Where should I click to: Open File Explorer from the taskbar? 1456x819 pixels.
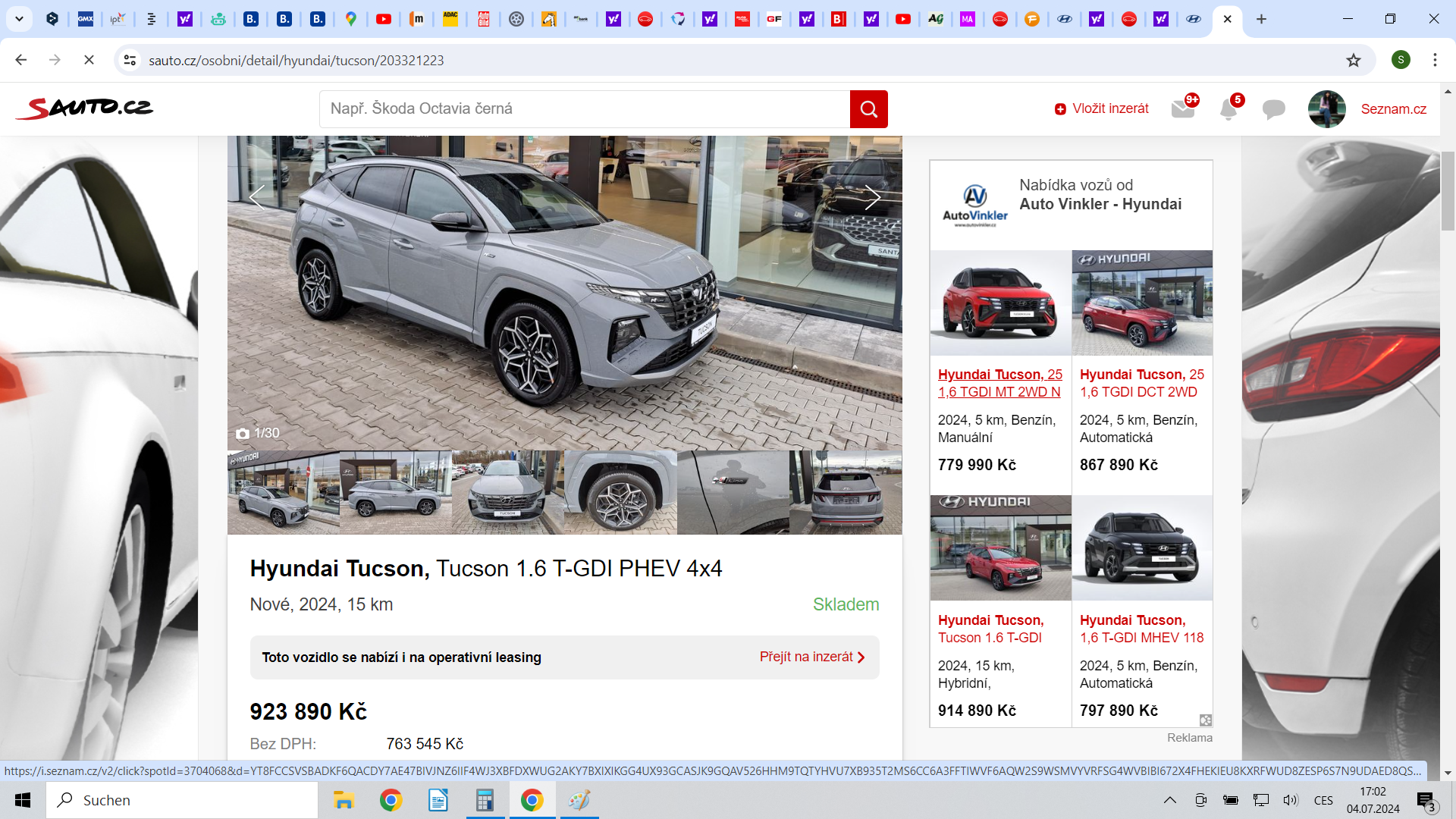coord(344,800)
